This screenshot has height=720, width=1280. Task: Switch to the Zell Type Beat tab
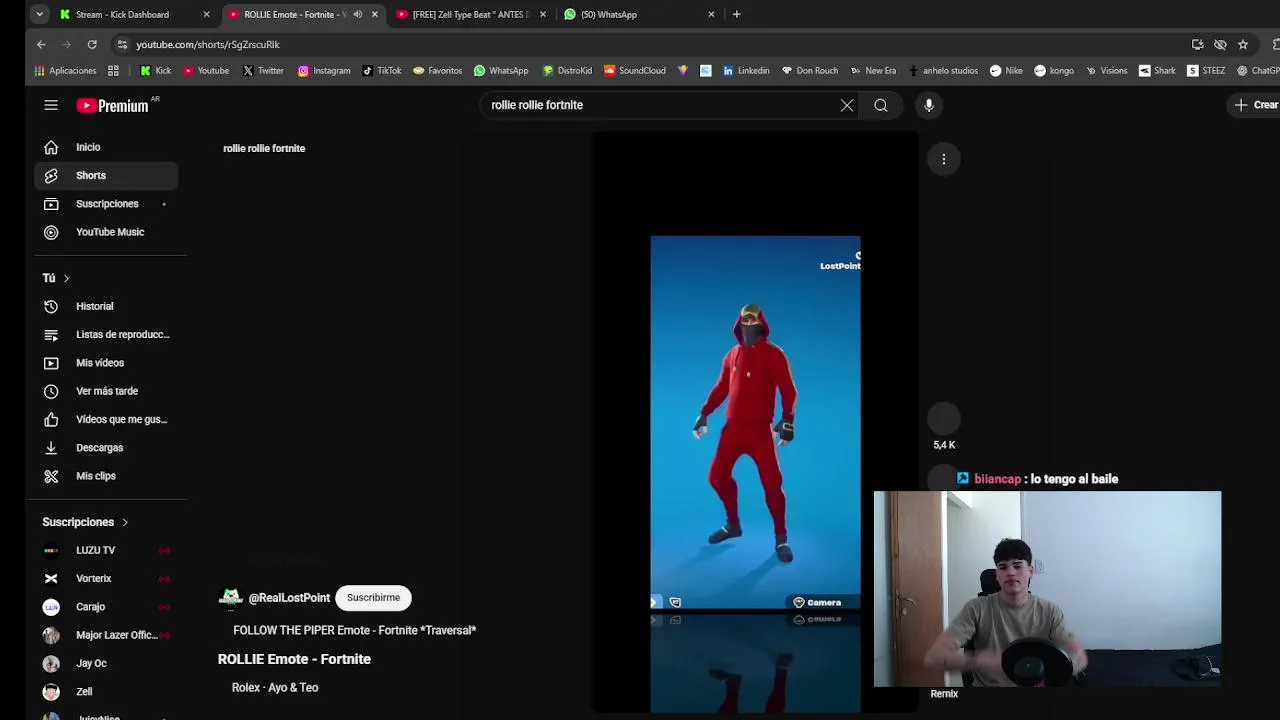pyautogui.click(x=468, y=14)
